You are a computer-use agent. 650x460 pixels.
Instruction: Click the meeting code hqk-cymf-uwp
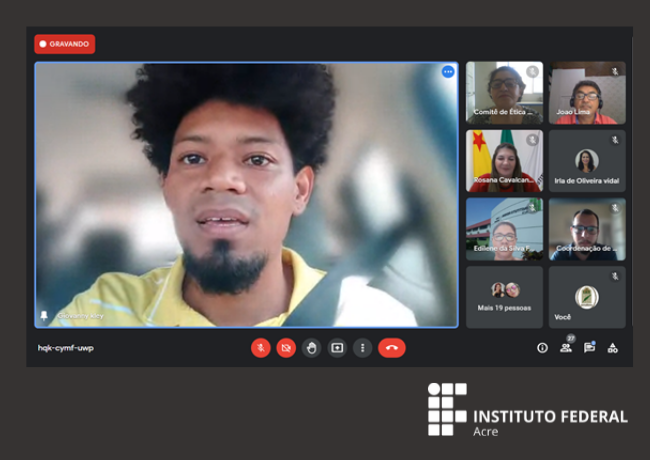point(66,348)
